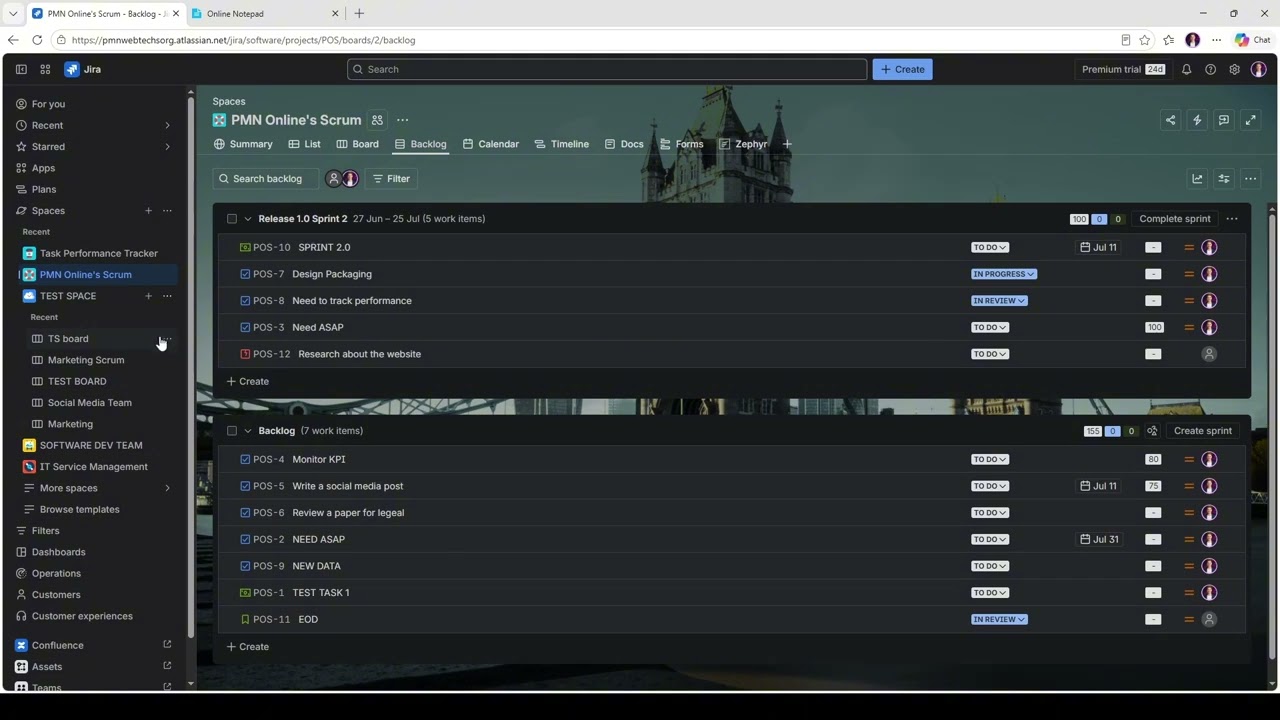This screenshot has width=1280, height=720.
Task: Open the team icon beside the project title
Action: (x=377, y=120)
